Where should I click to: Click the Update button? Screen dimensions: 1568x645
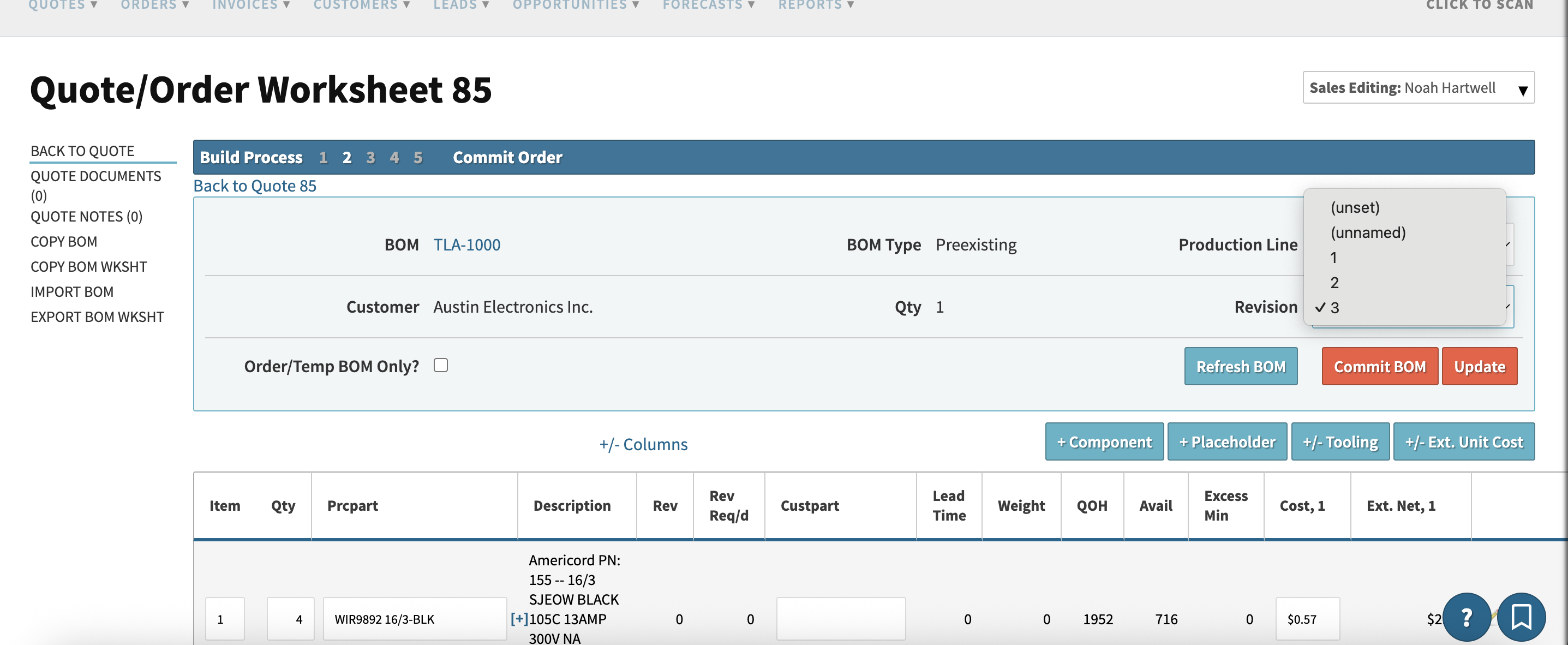[1479, 367]
